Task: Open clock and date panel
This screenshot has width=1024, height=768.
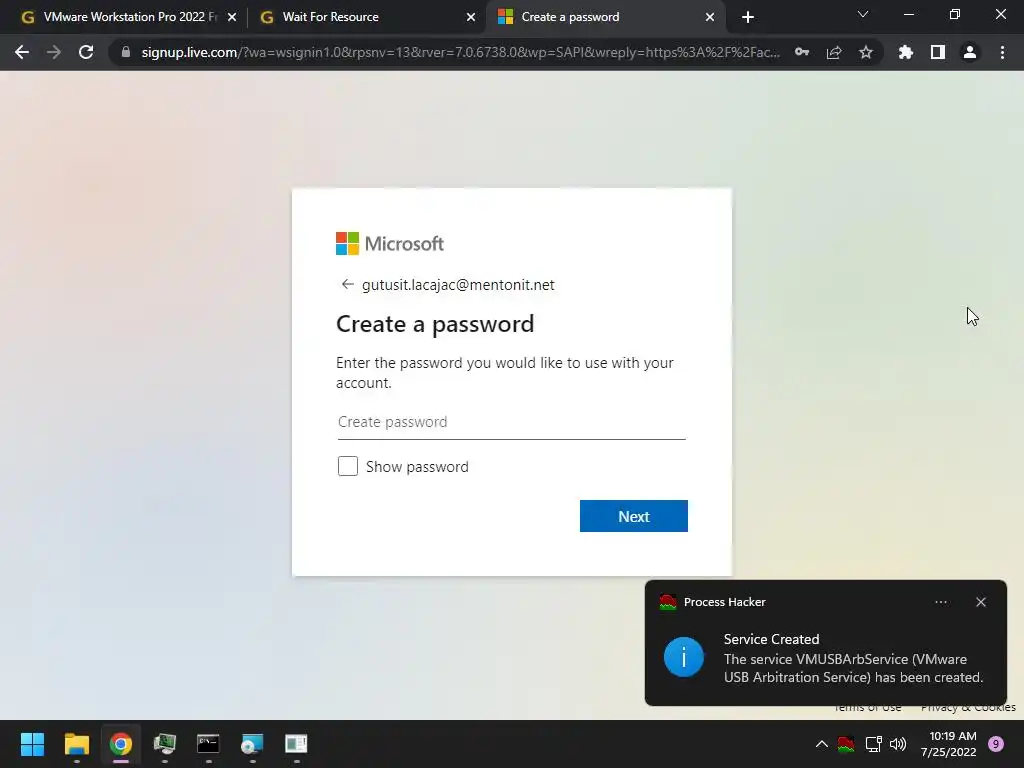Action: coord(949,744)
